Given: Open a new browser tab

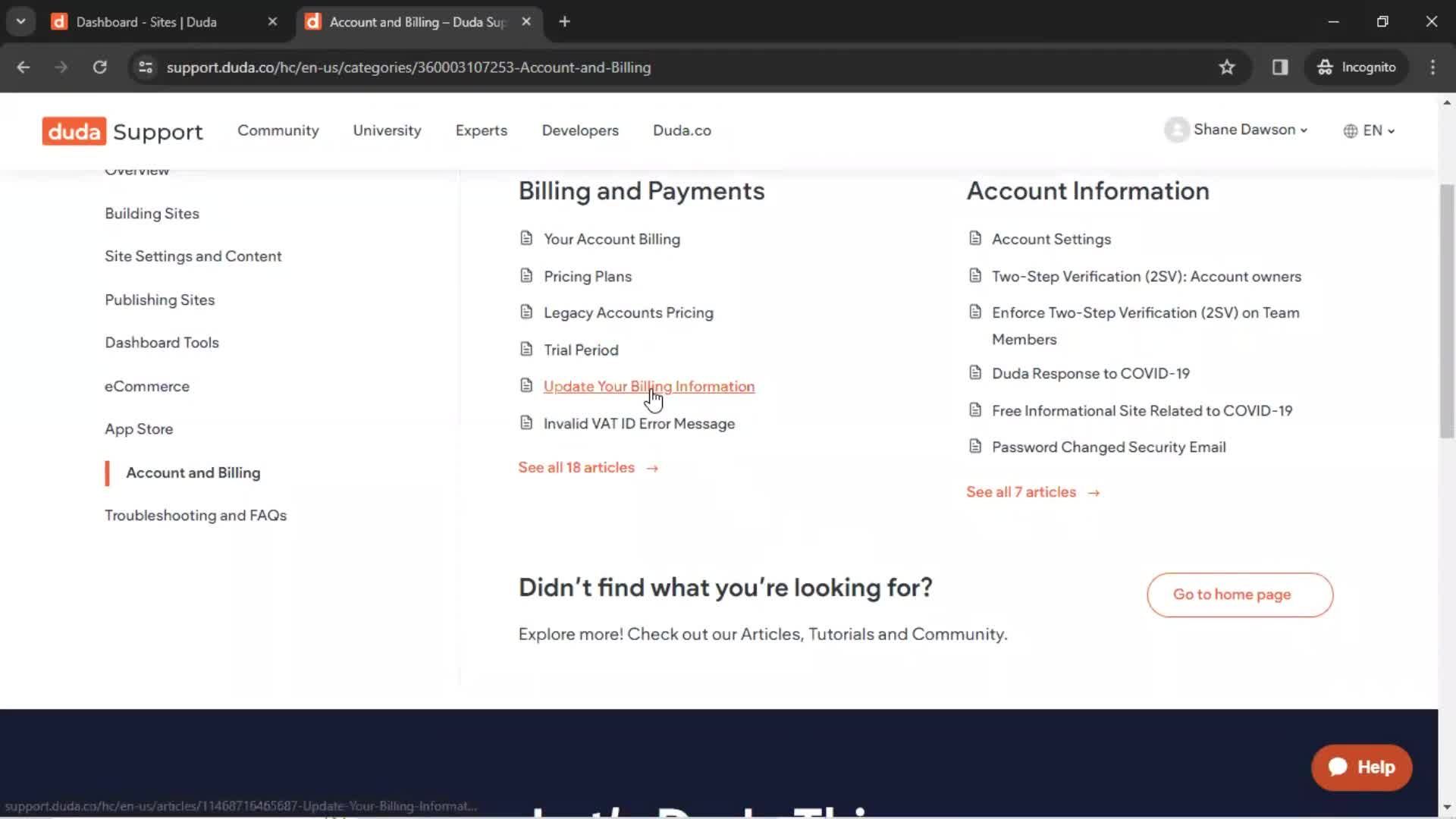Looking at the screenshot, I should coord(564,22).
